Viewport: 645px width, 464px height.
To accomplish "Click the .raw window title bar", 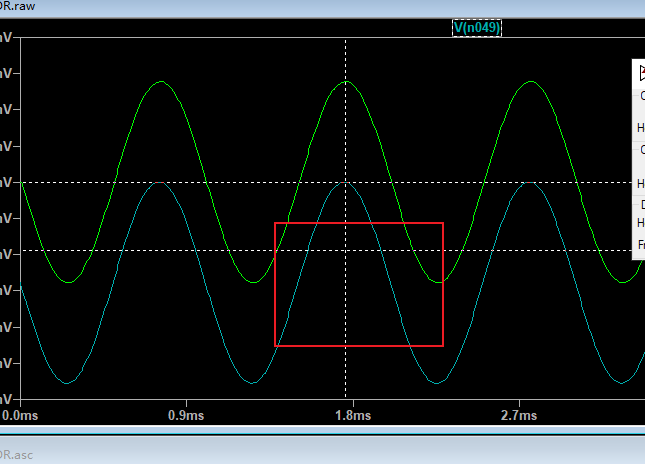I will click(322, 7).
